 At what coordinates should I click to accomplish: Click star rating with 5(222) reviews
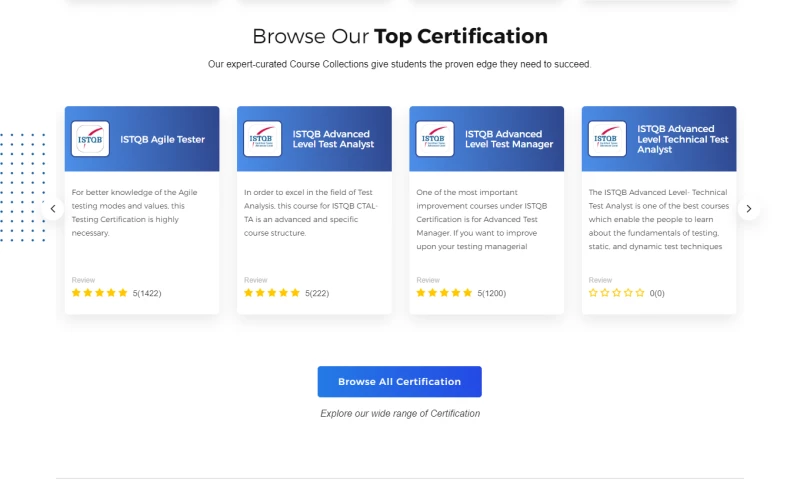pyautogui.click(x=272, y=293)
